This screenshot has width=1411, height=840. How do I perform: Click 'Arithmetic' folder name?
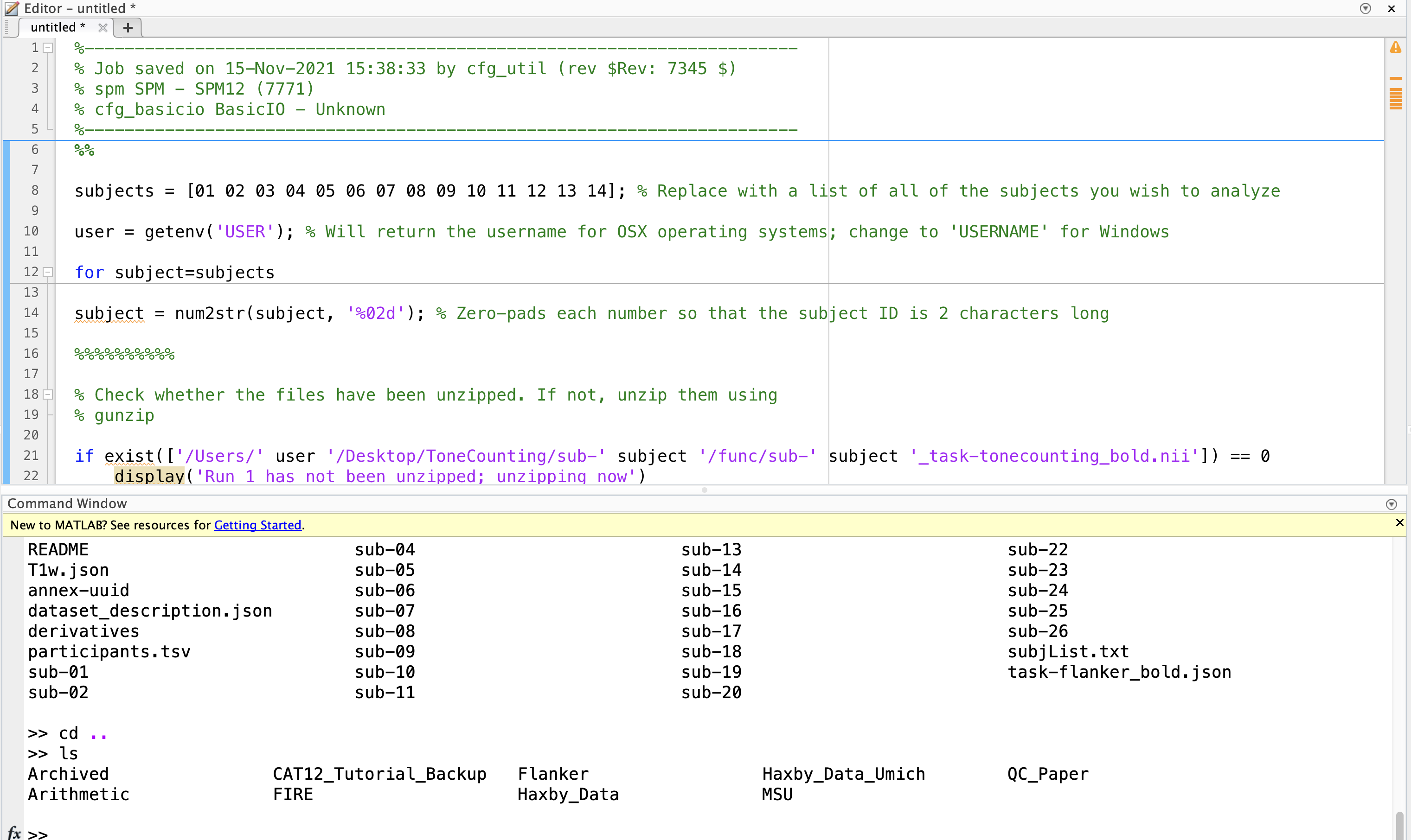79,794
